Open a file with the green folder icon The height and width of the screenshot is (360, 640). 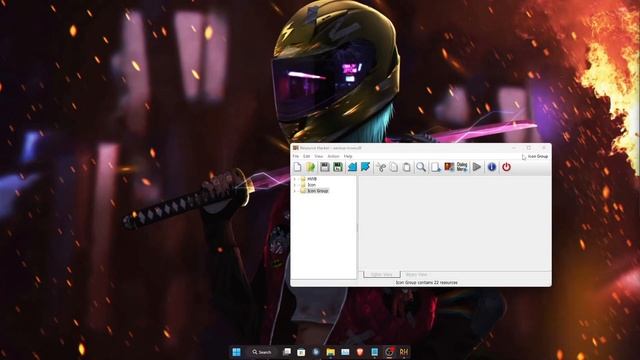pos(311,167)
